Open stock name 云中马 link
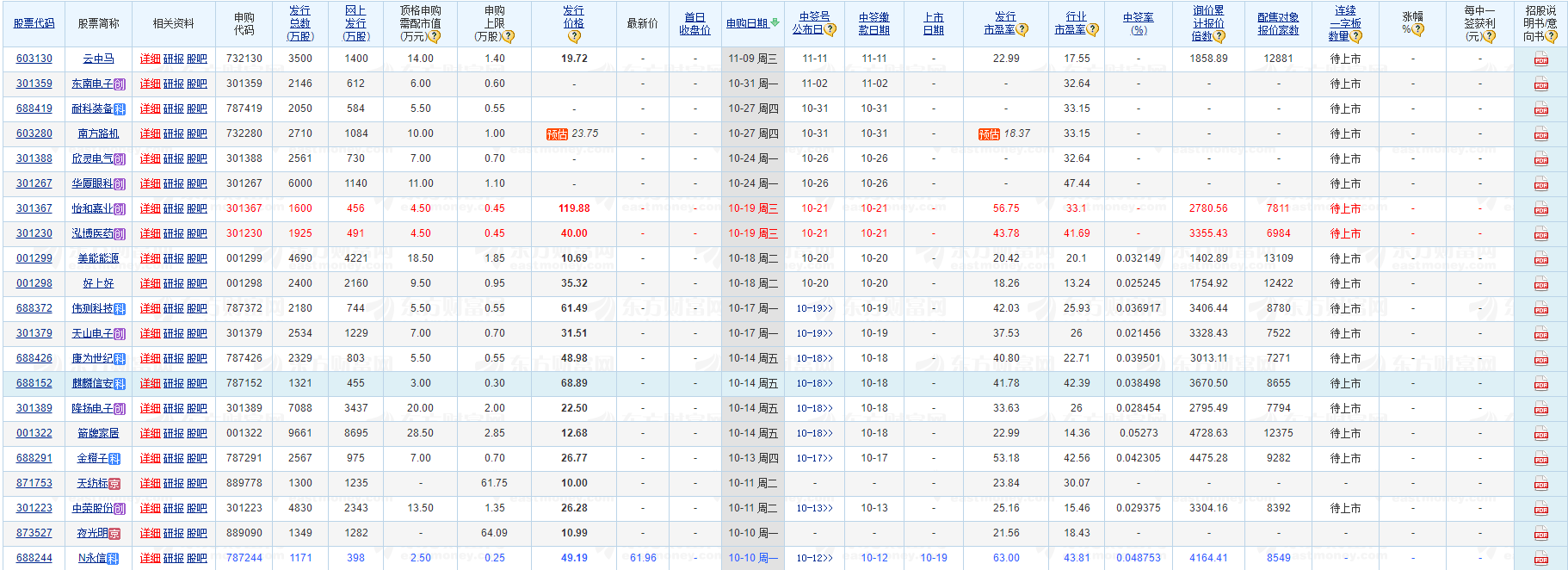This screenshot has height=570, width=1568. point(98,59)
